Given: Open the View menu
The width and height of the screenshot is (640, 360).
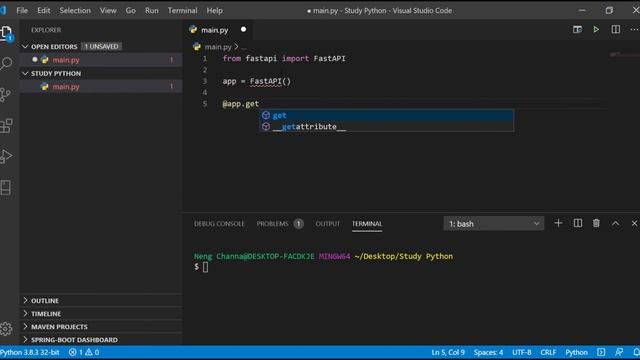Looking at the screenshot, I should pos(108,11).
